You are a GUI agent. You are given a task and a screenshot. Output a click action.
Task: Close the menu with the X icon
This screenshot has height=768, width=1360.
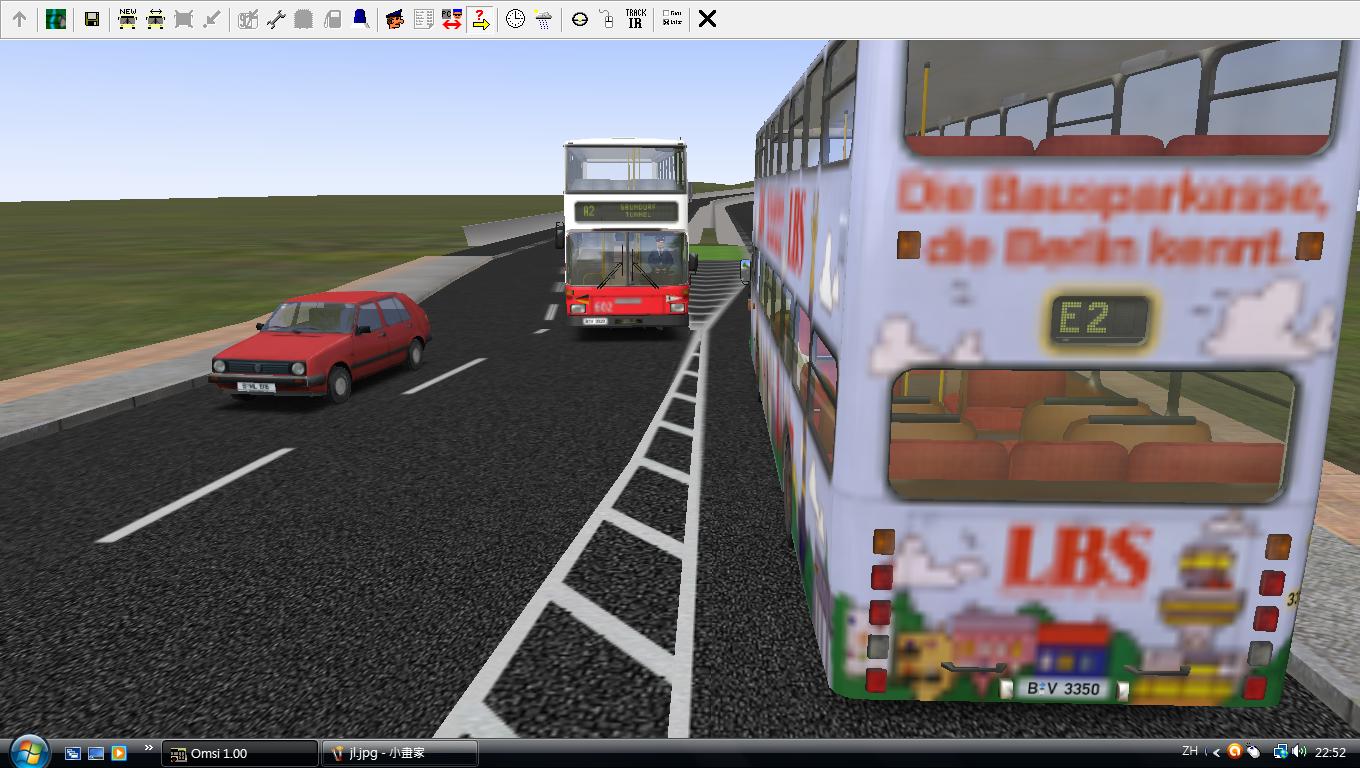(707, 19)
